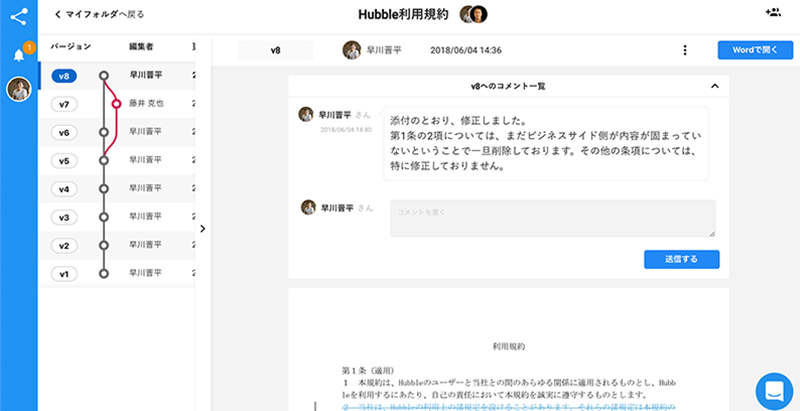The height and width of the screenshot is (411, 800).
Task: Click the red v7 branch node
Action: point(116,104)
